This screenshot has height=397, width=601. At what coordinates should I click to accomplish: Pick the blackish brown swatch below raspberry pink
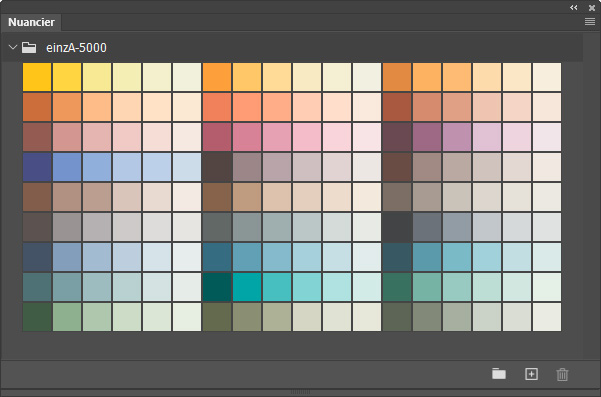[x=217, y=167]
